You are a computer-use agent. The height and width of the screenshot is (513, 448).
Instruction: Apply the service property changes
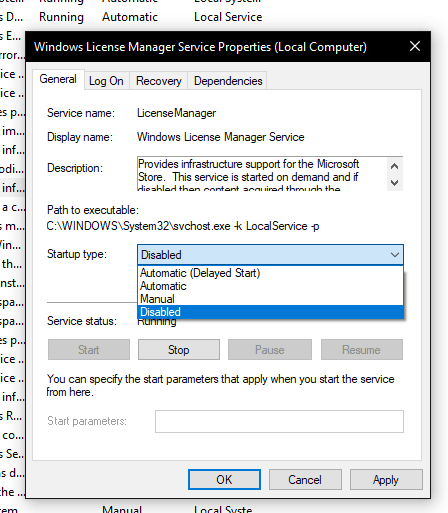click(x=386, y=480)
